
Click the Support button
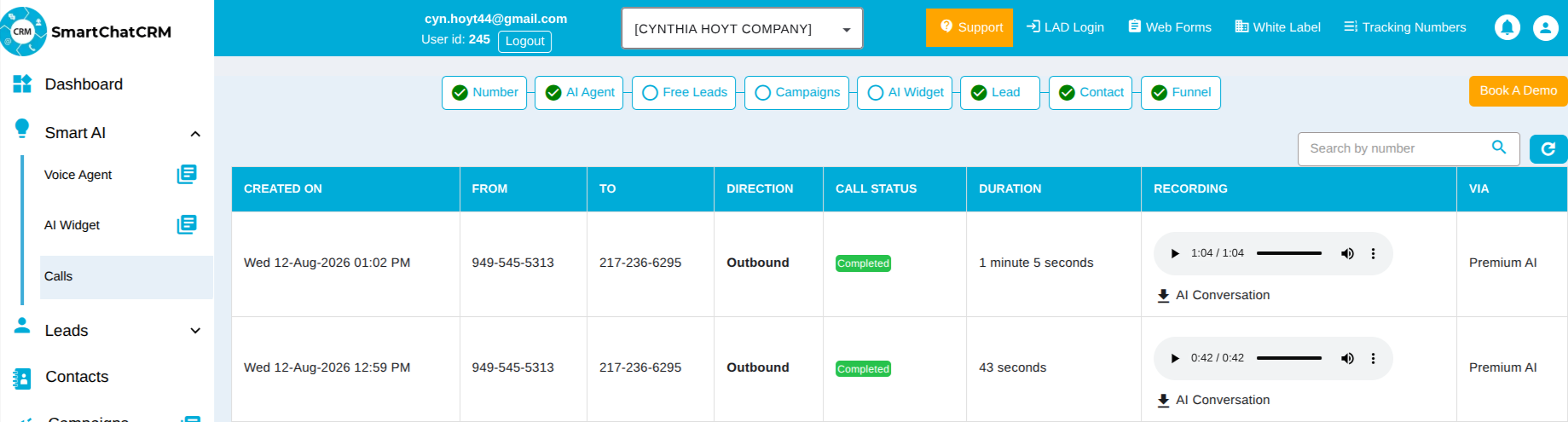[969, 27]
